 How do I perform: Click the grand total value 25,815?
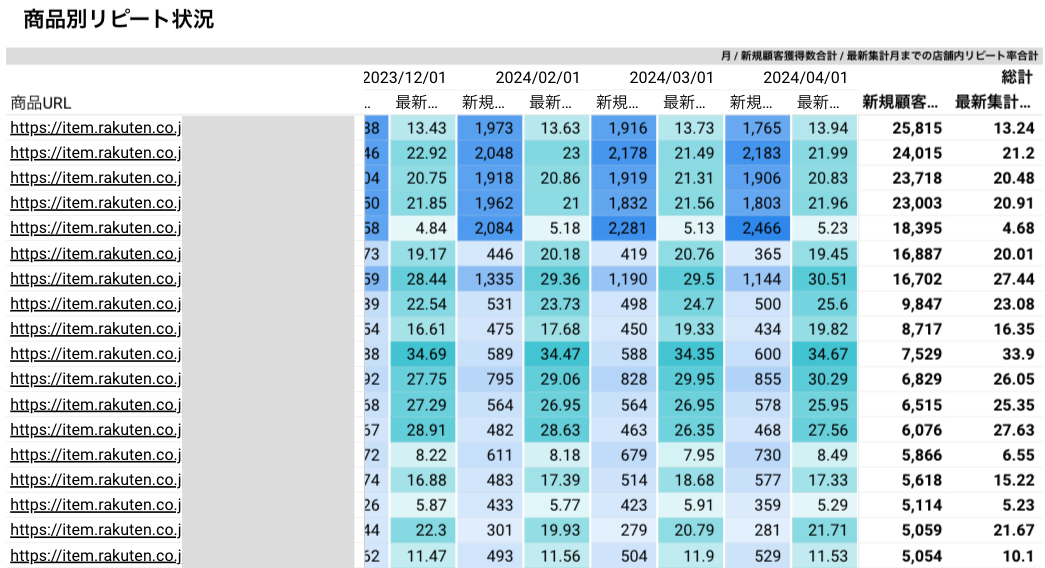click(x=916, y=127)
